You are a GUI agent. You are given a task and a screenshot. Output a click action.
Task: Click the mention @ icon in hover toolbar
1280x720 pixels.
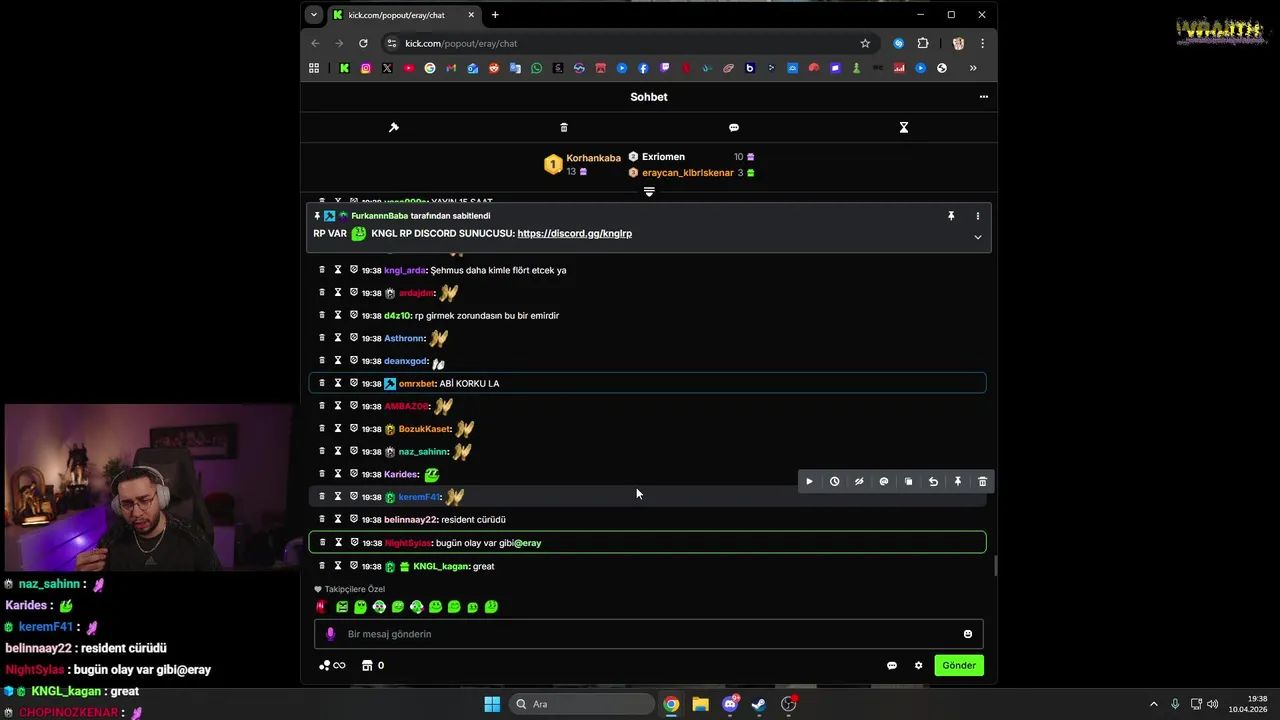884,482
